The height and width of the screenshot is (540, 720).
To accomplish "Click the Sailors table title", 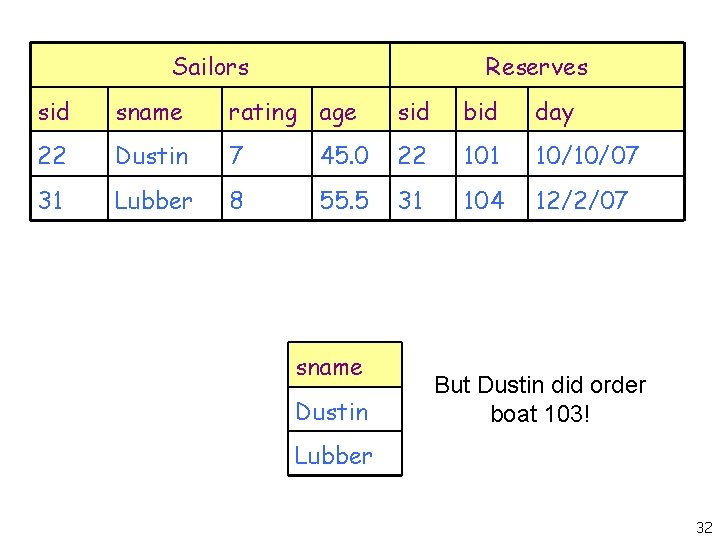I will (x=210, y=67).
